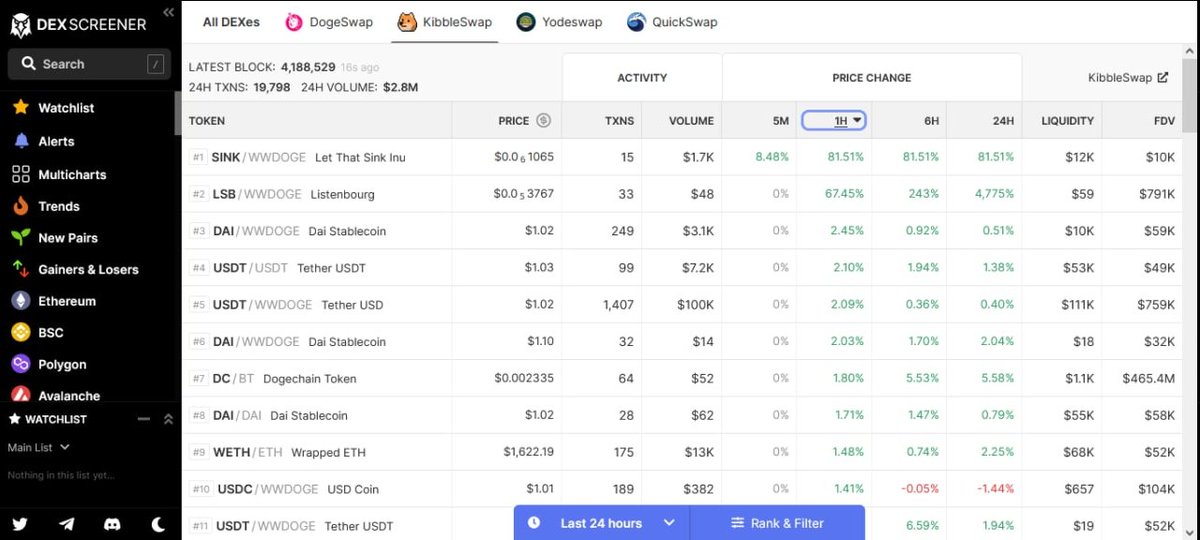Open KibbleSwap external link
The image size is (1200, 540).
pos(1162,77)
